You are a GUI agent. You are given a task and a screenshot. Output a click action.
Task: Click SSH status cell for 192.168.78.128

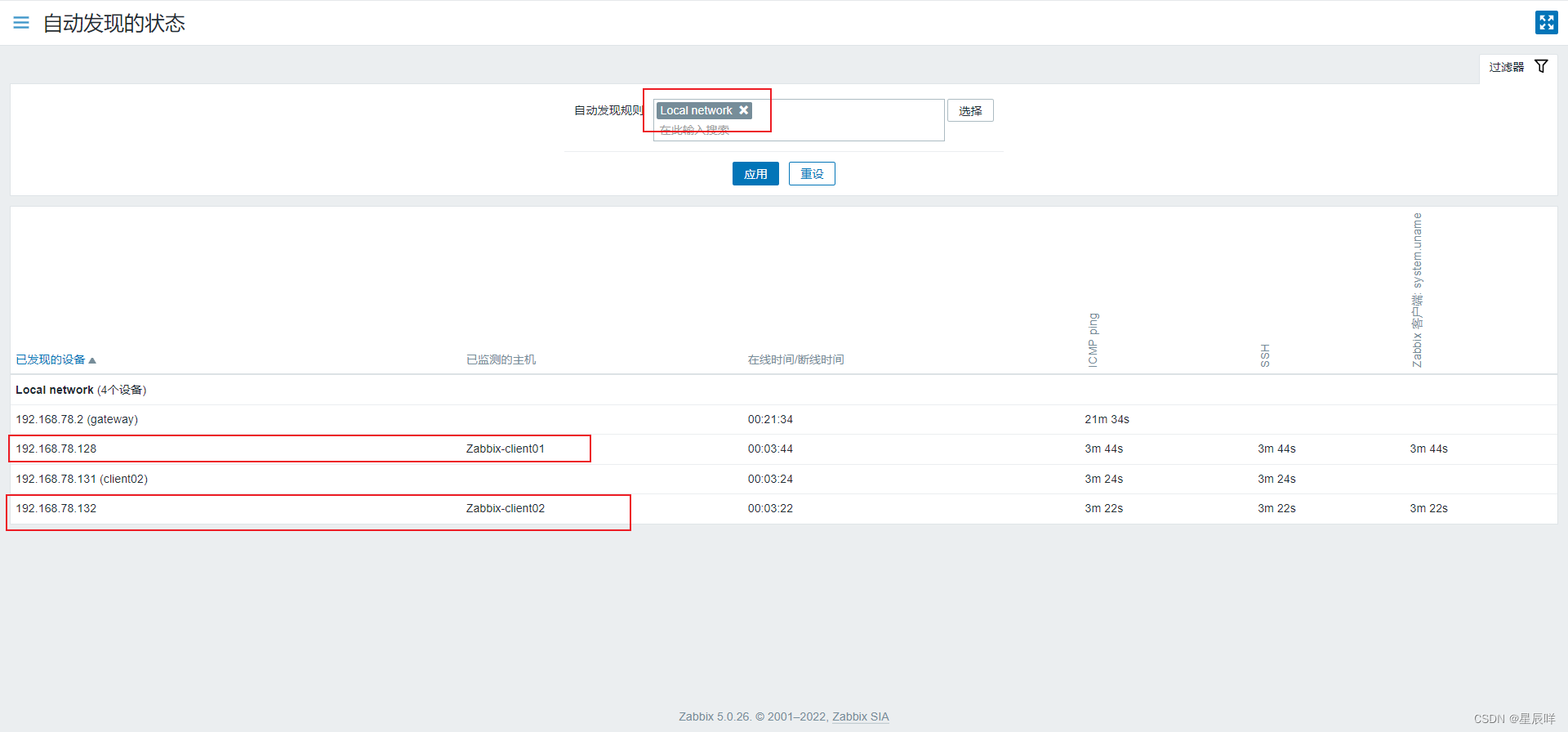tap(1276, 449)
